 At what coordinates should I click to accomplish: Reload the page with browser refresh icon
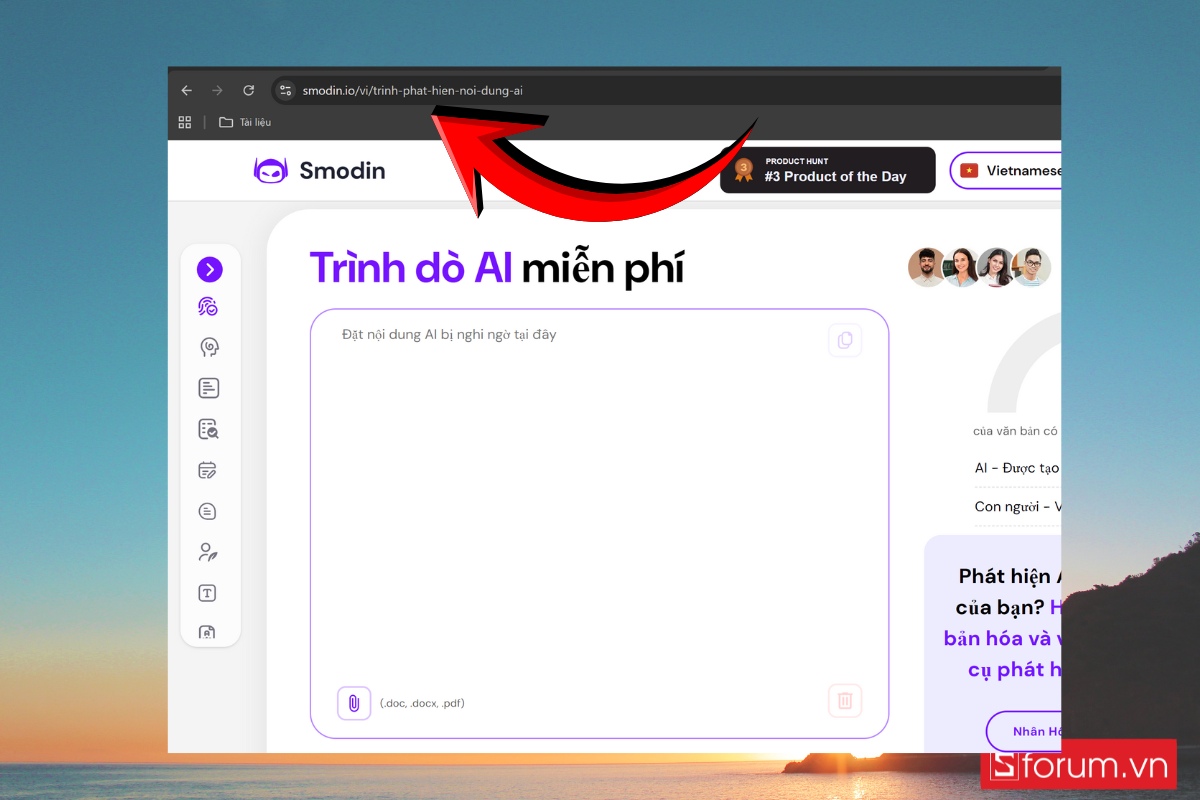tap(248, 90)
